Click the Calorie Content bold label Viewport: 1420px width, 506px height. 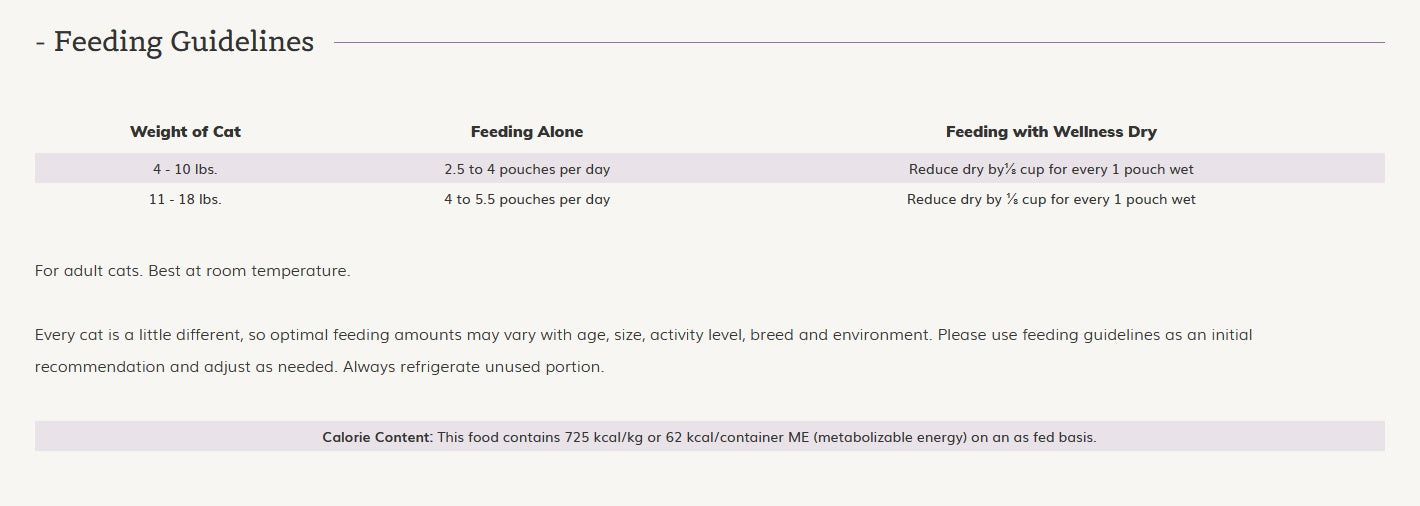[378, 438]
